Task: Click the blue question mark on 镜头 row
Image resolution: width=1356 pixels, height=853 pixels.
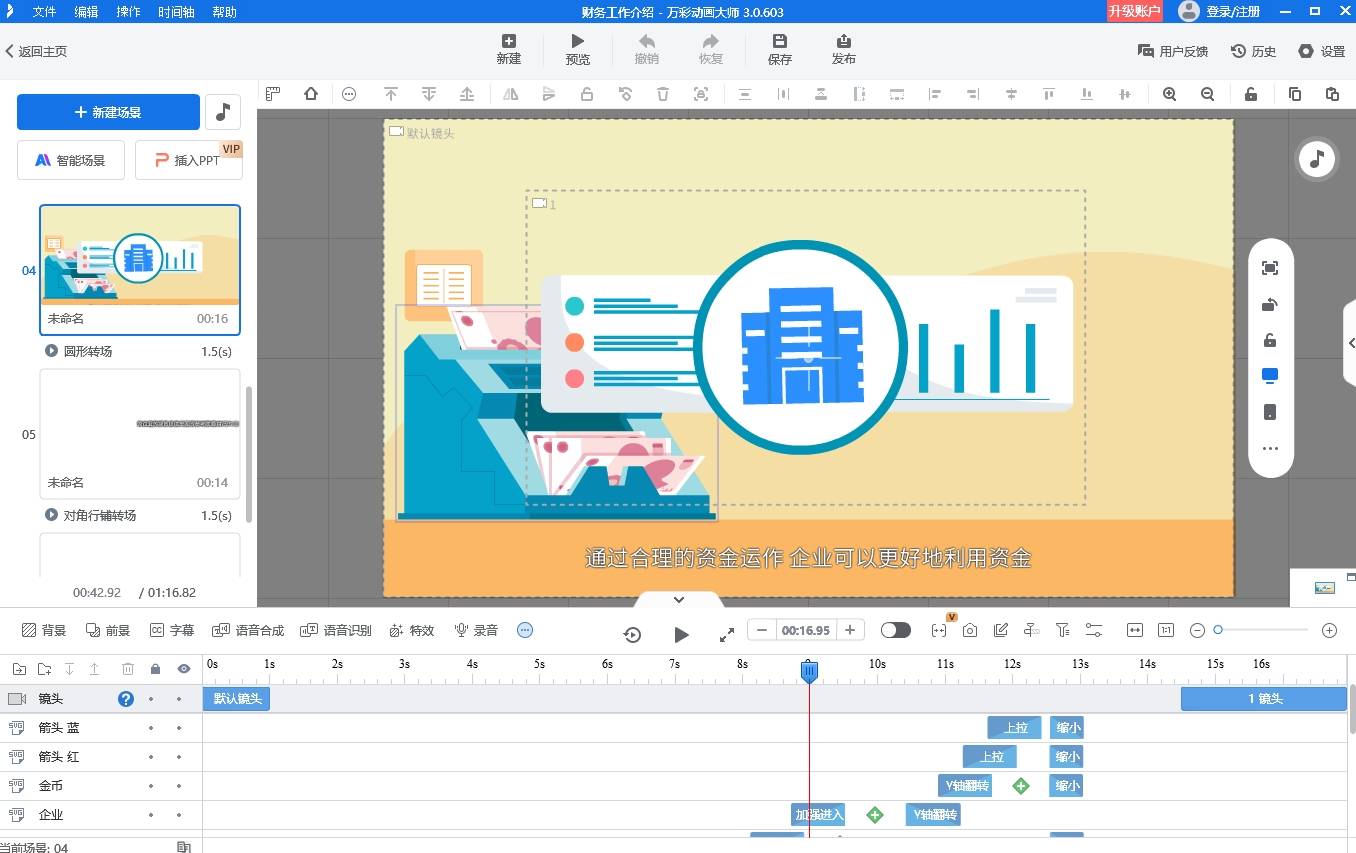Action: coord(126,699)
